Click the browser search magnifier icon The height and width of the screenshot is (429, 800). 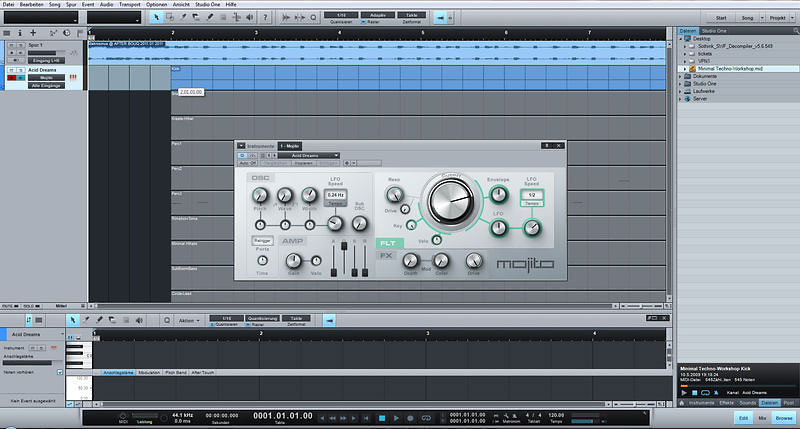click(796, 31)
